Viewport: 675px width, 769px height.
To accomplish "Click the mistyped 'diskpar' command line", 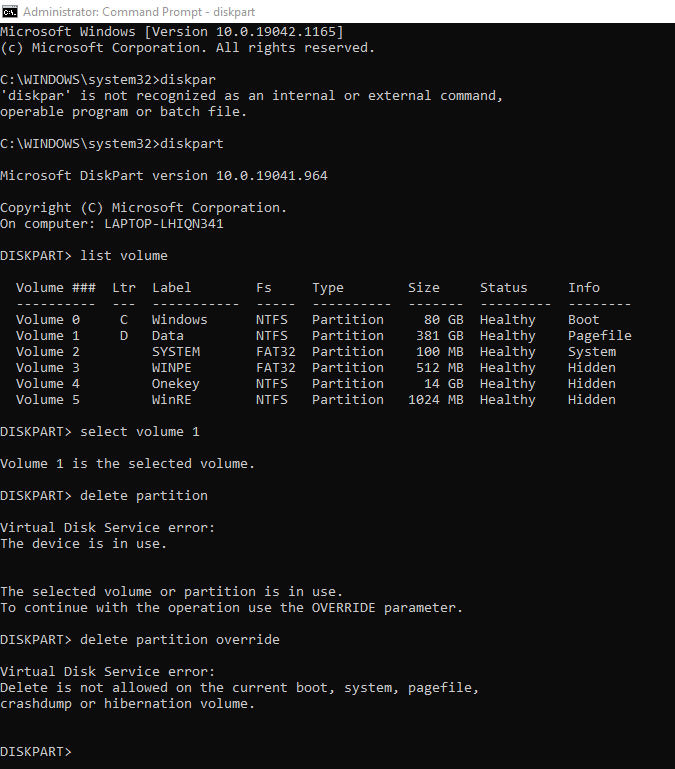I will (108, 79).
